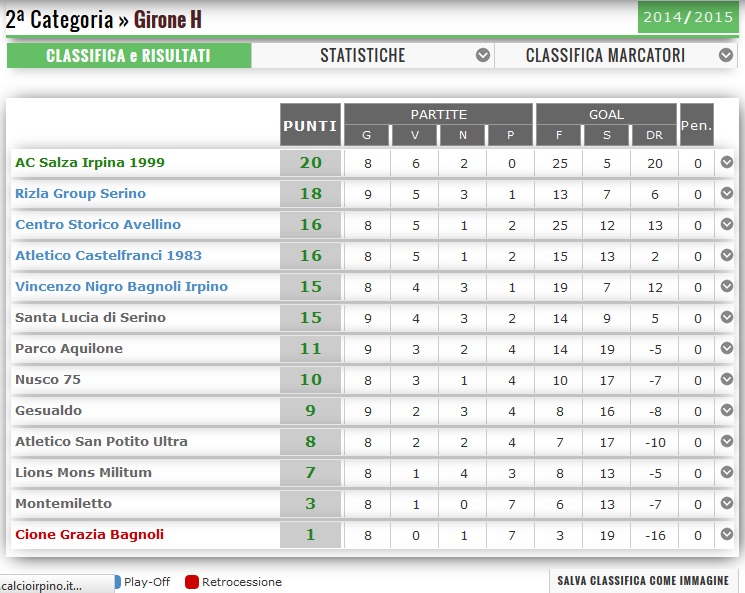
Task: Open the Vincenzo Nigro Bagnoli Irpino team link
Action: [x=121, y=287]
